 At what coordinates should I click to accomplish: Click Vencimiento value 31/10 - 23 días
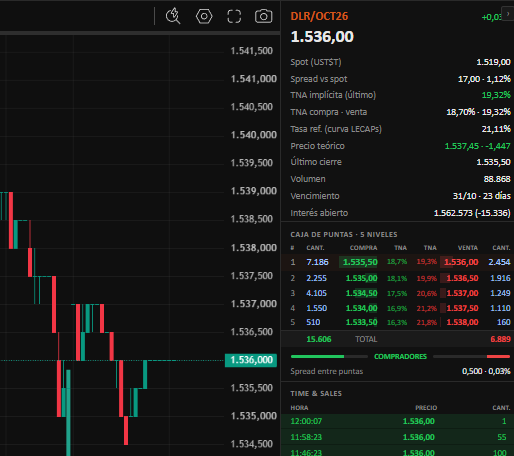(x=482, y=196)
